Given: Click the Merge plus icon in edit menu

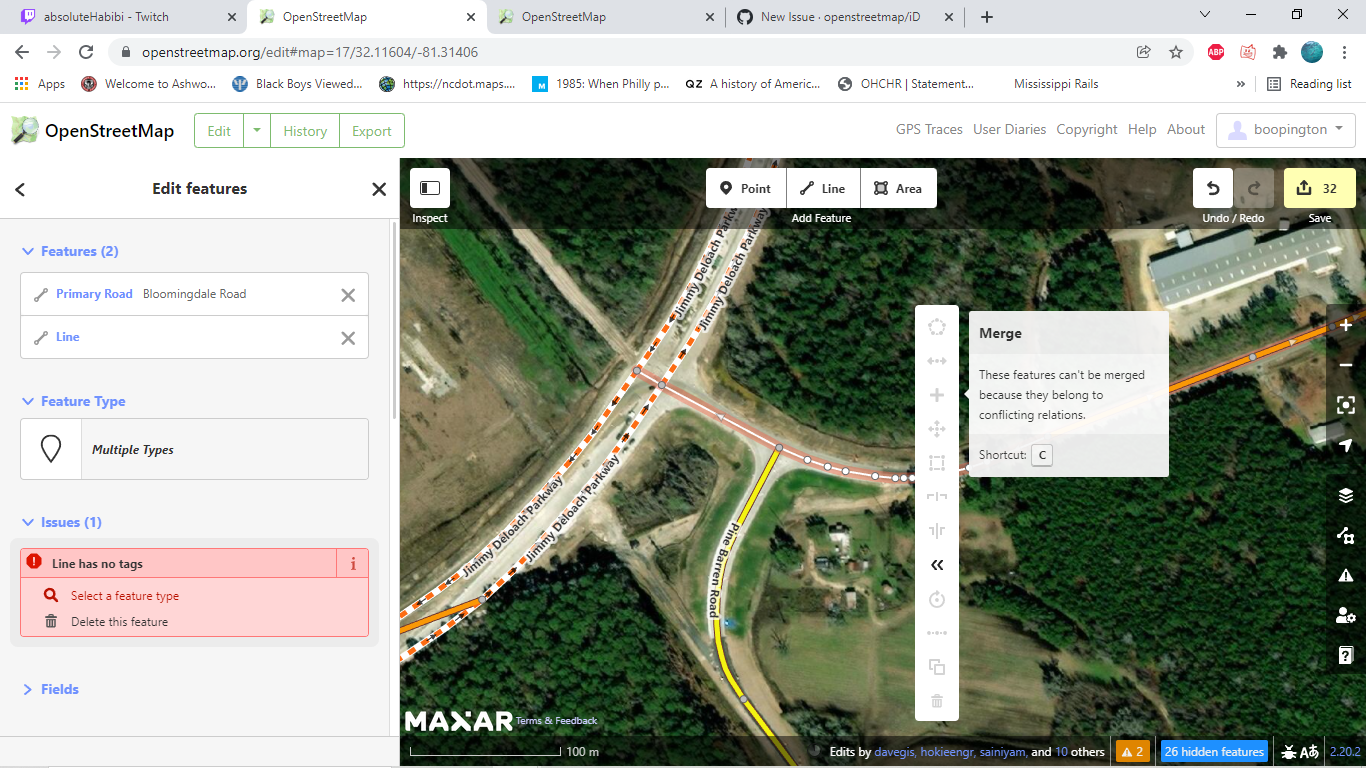Looking at the screenshot, I should [x=937, y=395].
